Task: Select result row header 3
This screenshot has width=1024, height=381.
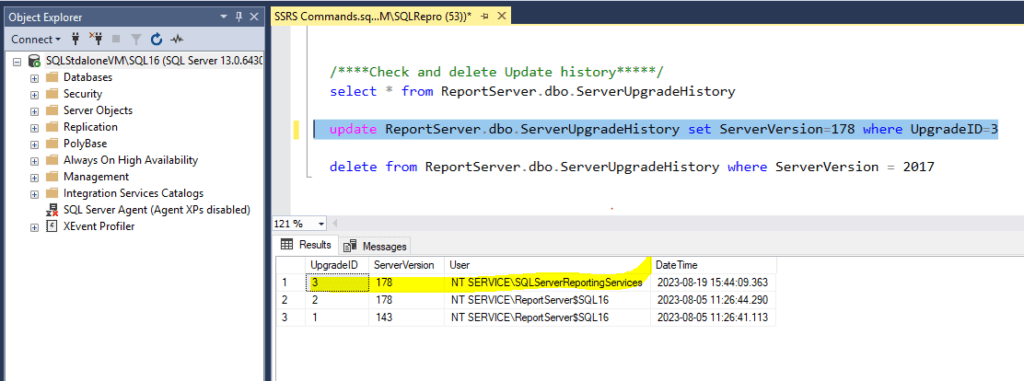Action: click(291, 318)
